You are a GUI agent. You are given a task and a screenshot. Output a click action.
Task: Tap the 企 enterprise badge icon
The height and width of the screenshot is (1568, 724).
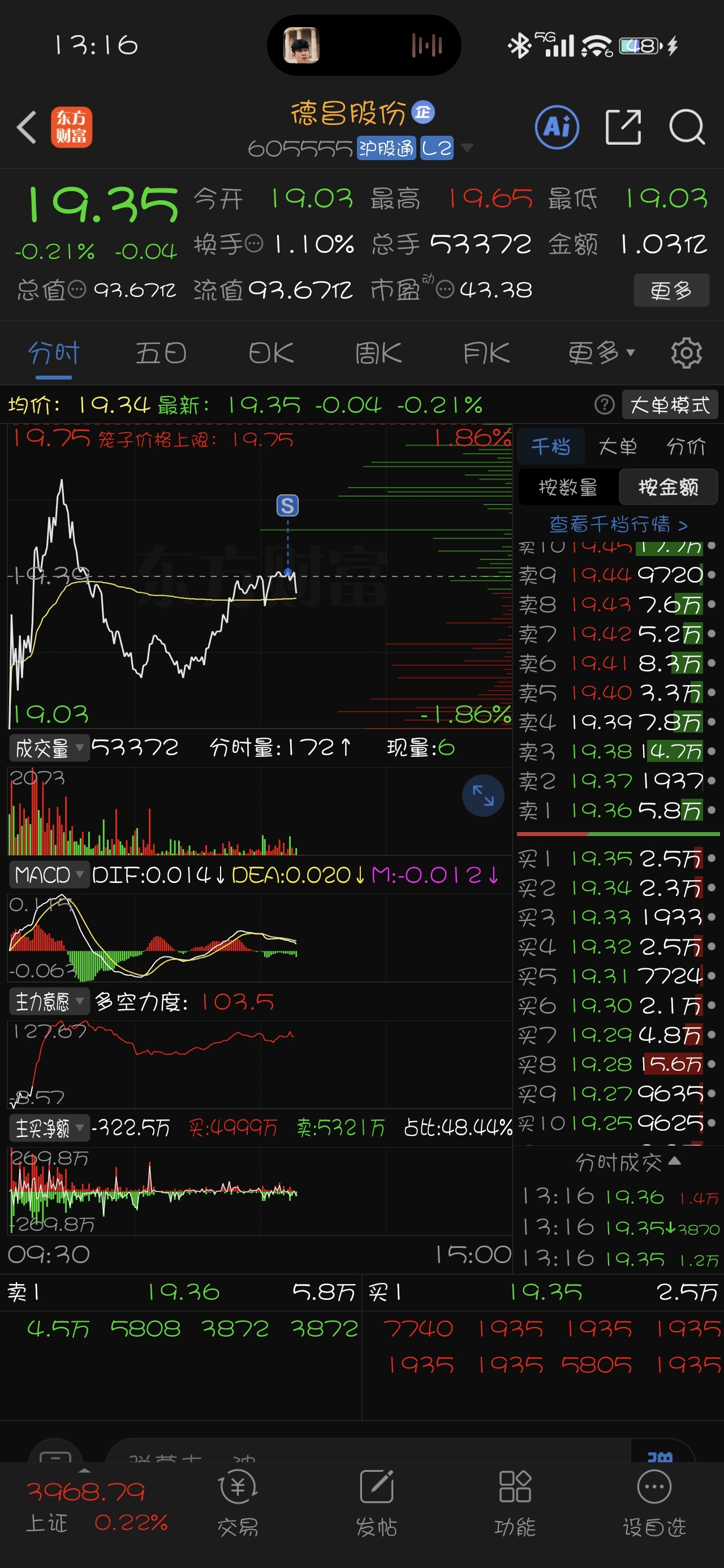[x=423, y=112]
